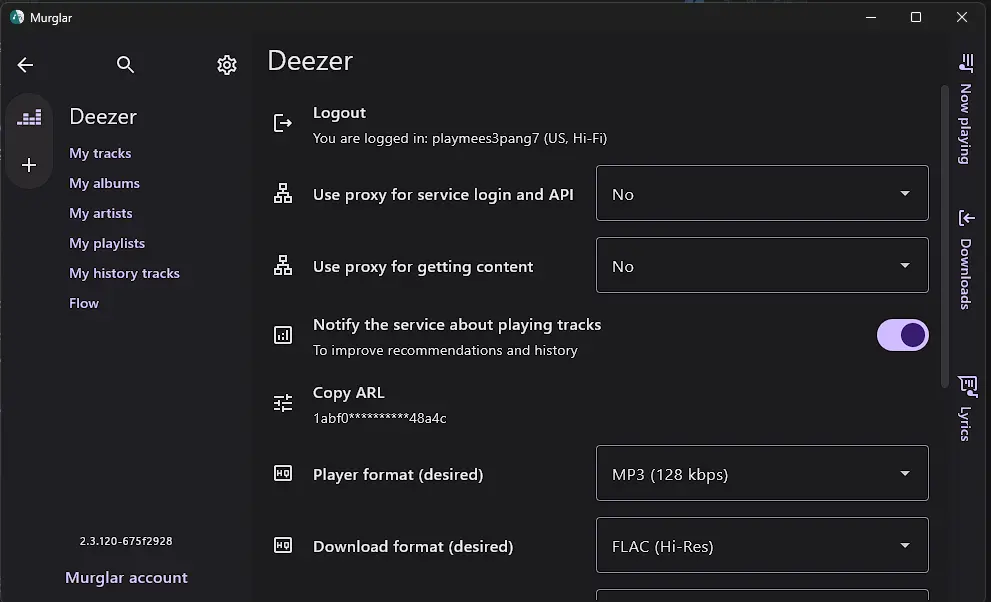Open Download format FLAC (Hi-Res) dropdown
Image resolution: width=991 pixels, height=602 pixels.
[x=762, y=545]
